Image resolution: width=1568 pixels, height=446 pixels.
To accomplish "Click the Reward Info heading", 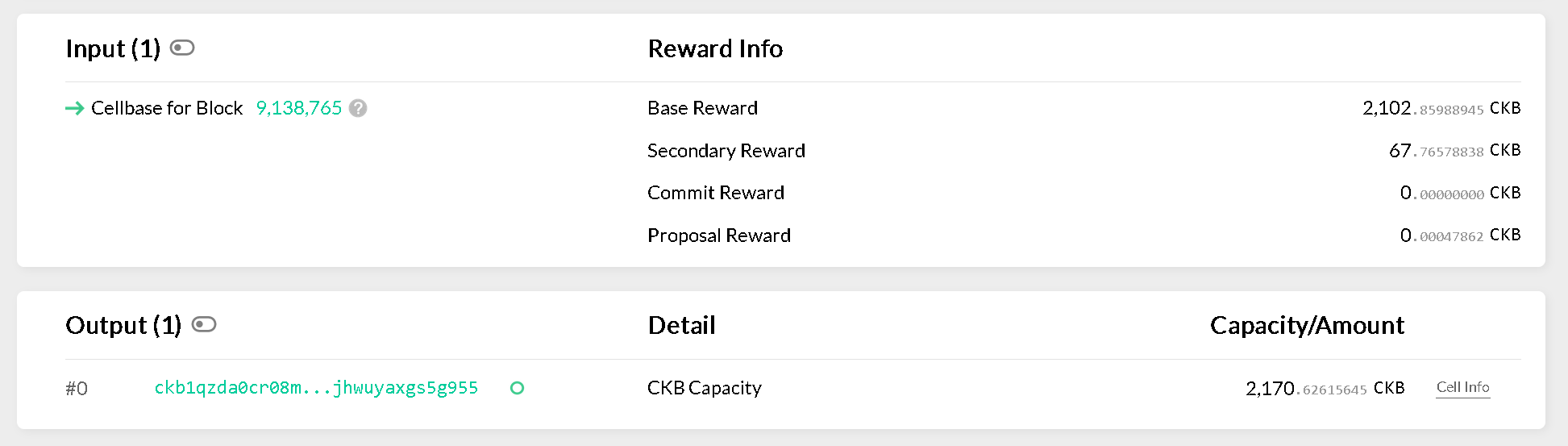I will pos(715,49).
